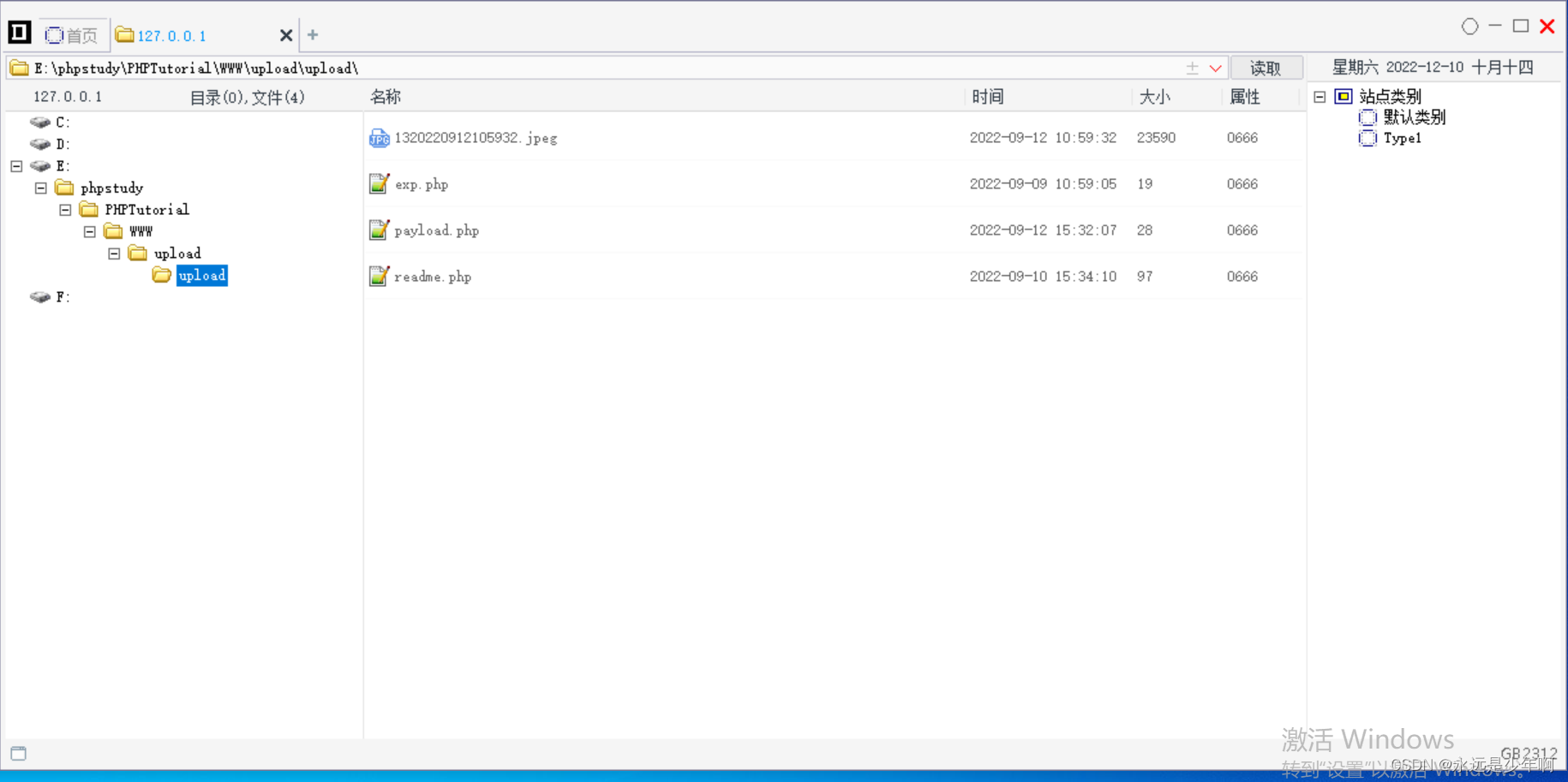This screenshot has height=782, width=1568.
Task: Collapse the WWW folder node
Action: tap(89, 231)
